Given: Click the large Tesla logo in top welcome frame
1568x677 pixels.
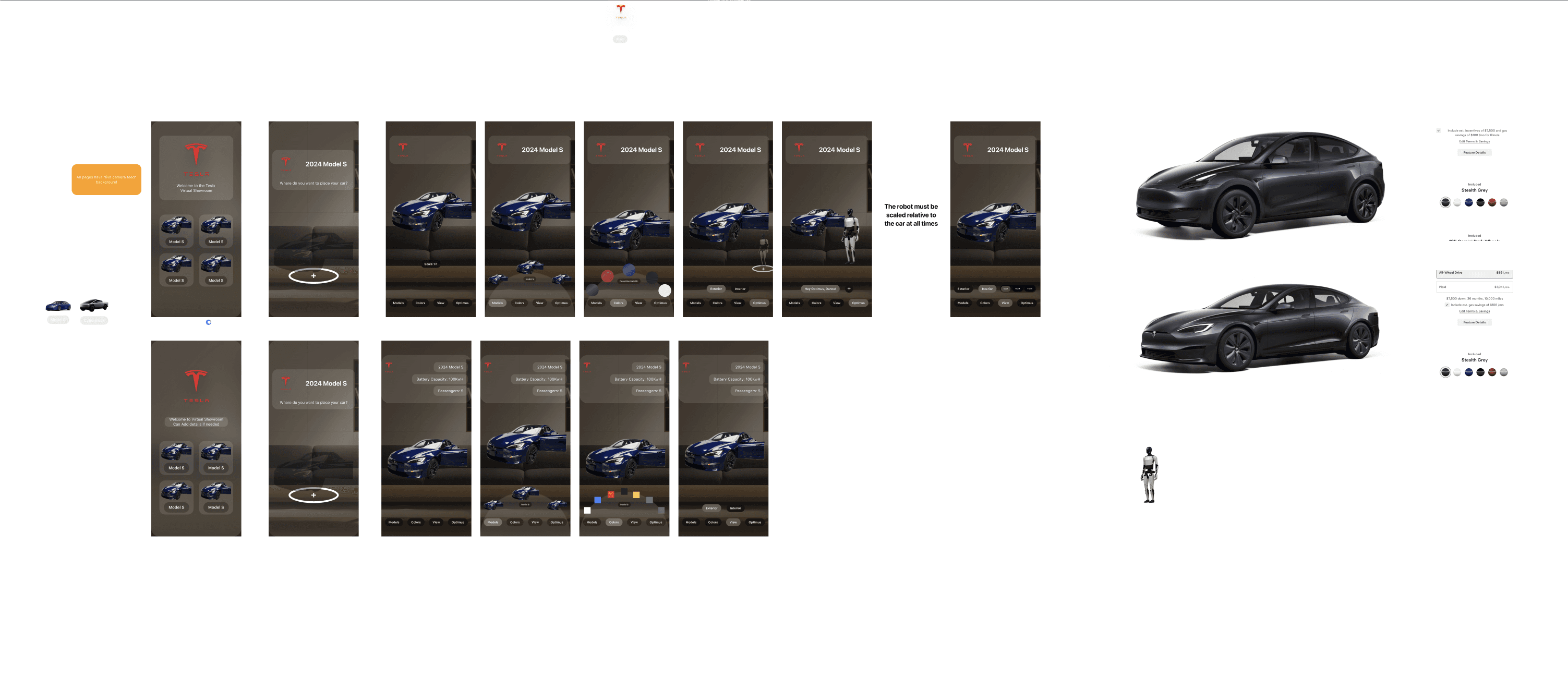Looking at the screenshot, I should tap(196, 160).
